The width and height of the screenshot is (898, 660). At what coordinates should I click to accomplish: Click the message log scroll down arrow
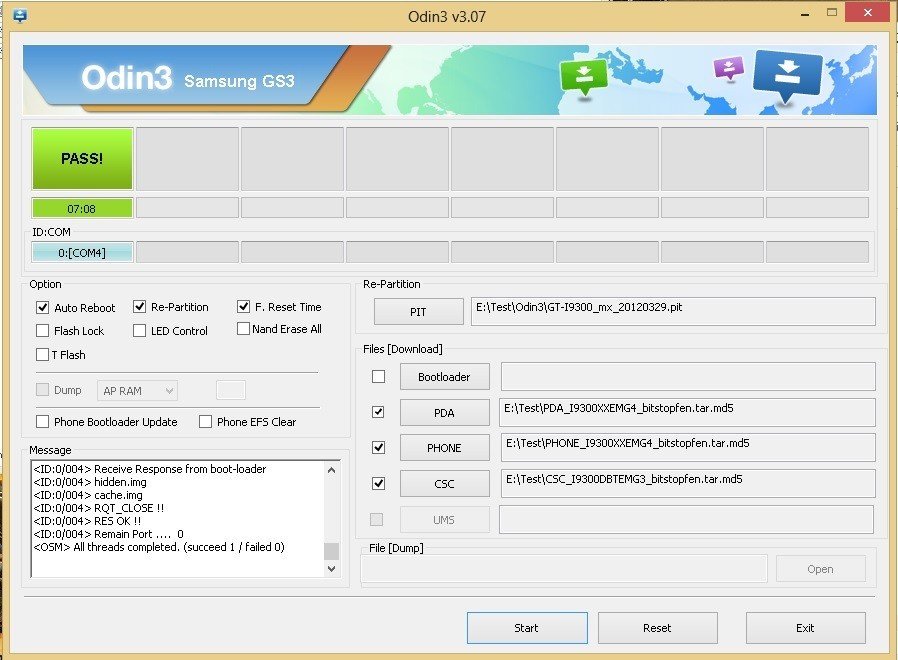[x=331, y=568]
